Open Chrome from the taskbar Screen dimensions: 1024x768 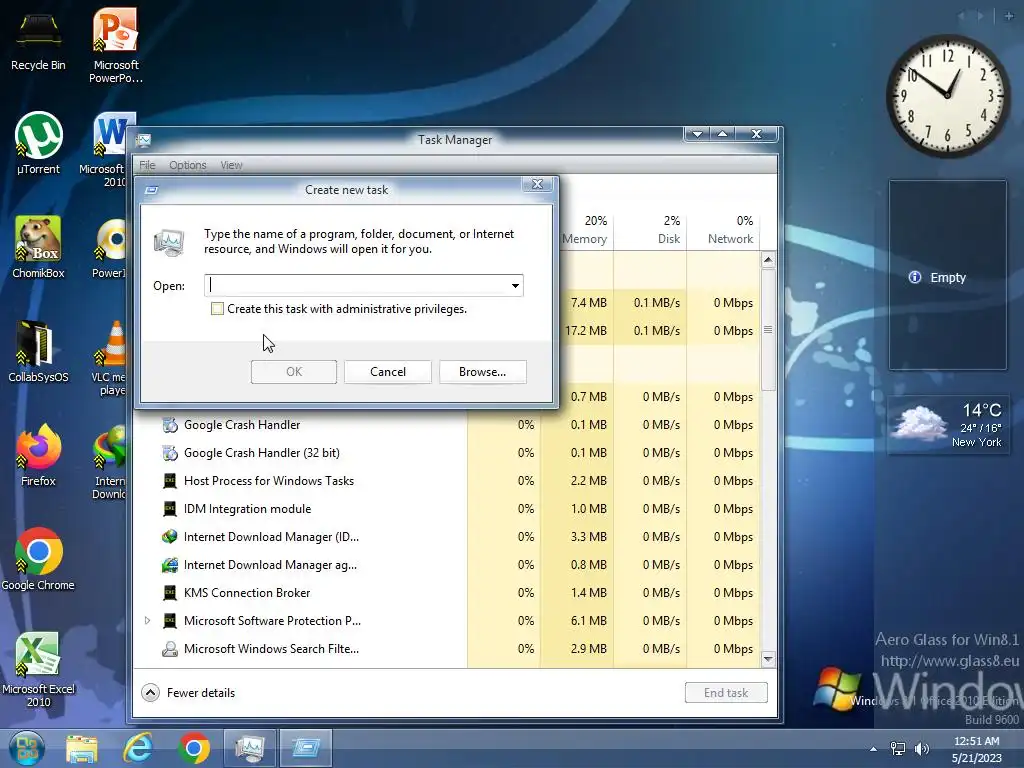point(194,748)
